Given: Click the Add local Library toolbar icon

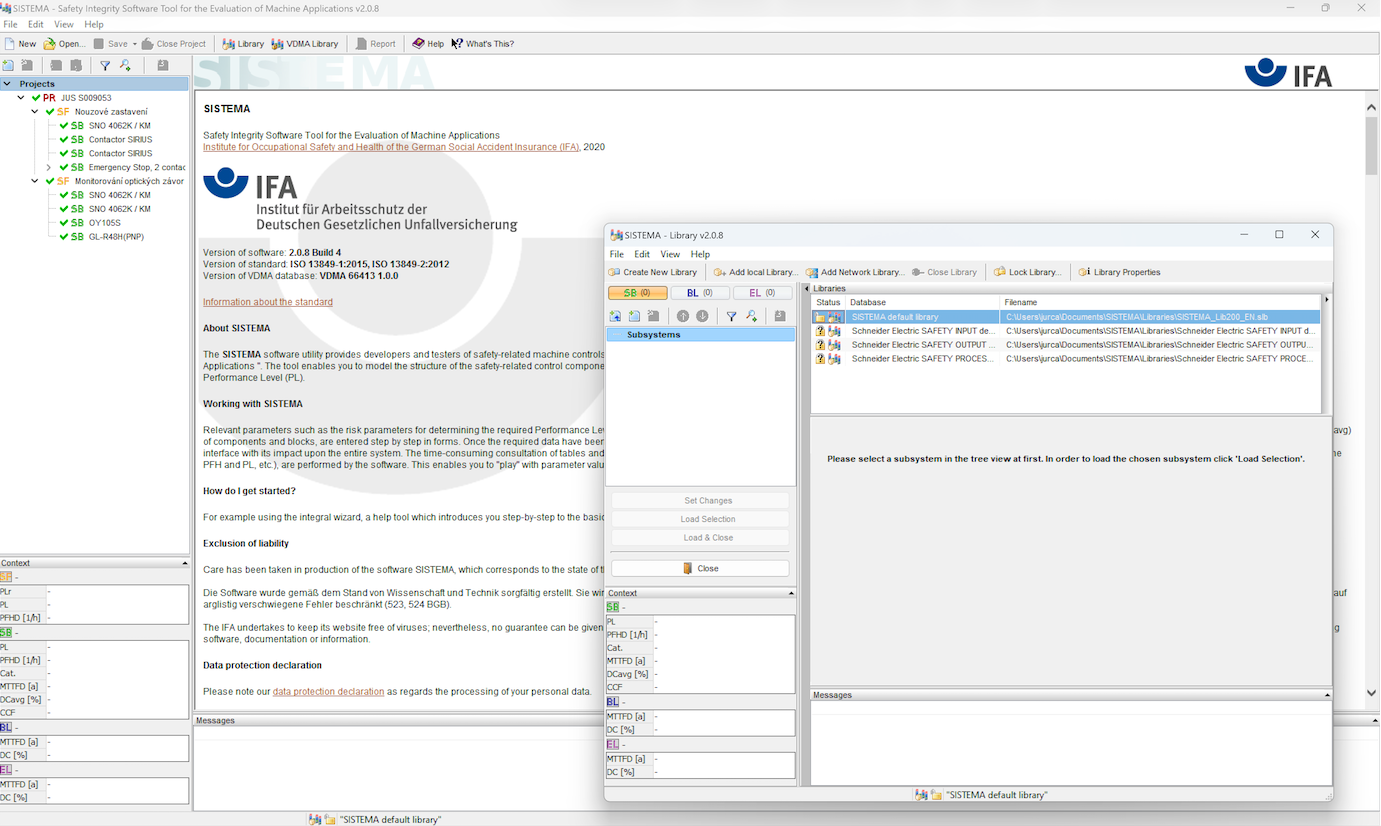Looking at the screenshot, I should 720,272.
